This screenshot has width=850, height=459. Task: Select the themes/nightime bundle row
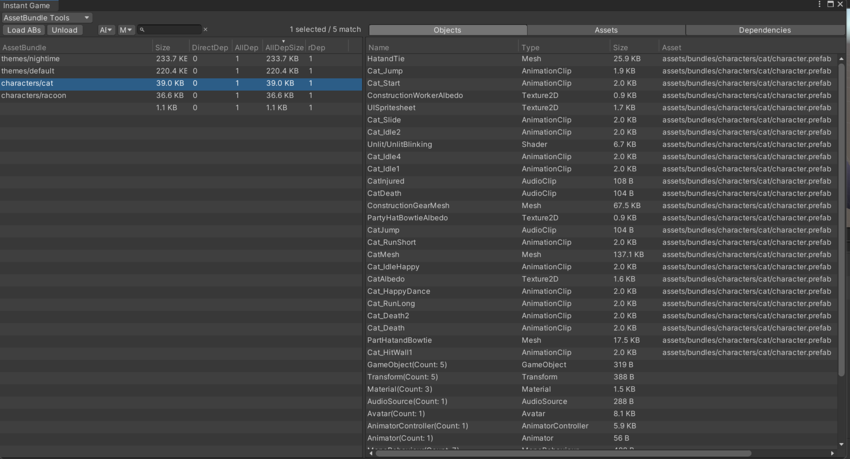click(x=76, y=59)
